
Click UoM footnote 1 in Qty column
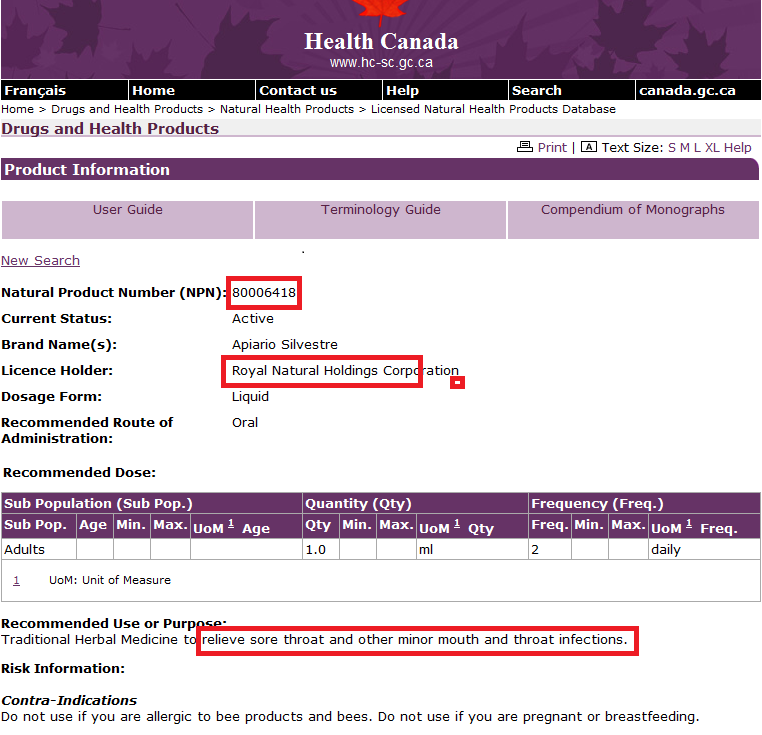[x=457, y=524]
